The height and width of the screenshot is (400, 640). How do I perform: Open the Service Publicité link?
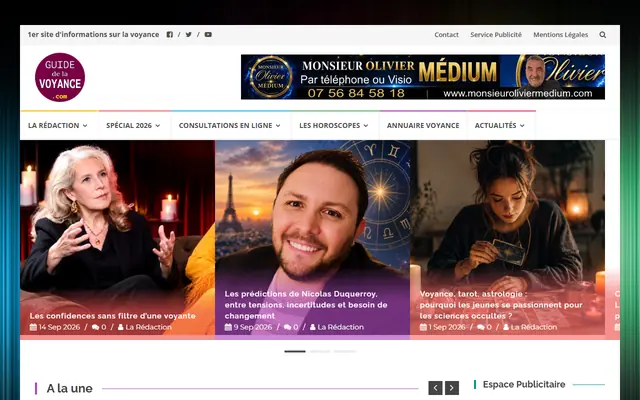click(496, 35)
